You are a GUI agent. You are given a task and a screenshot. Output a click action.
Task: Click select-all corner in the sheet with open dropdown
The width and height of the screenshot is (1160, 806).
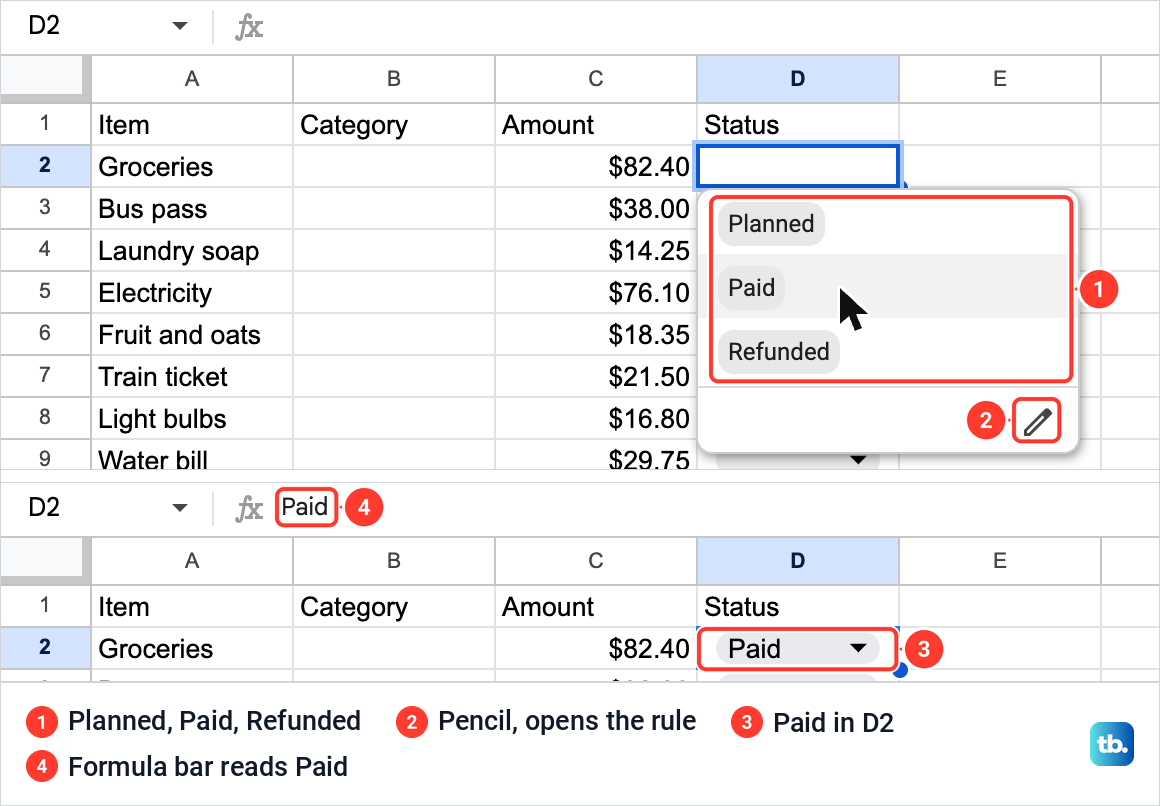click(44, 78)
